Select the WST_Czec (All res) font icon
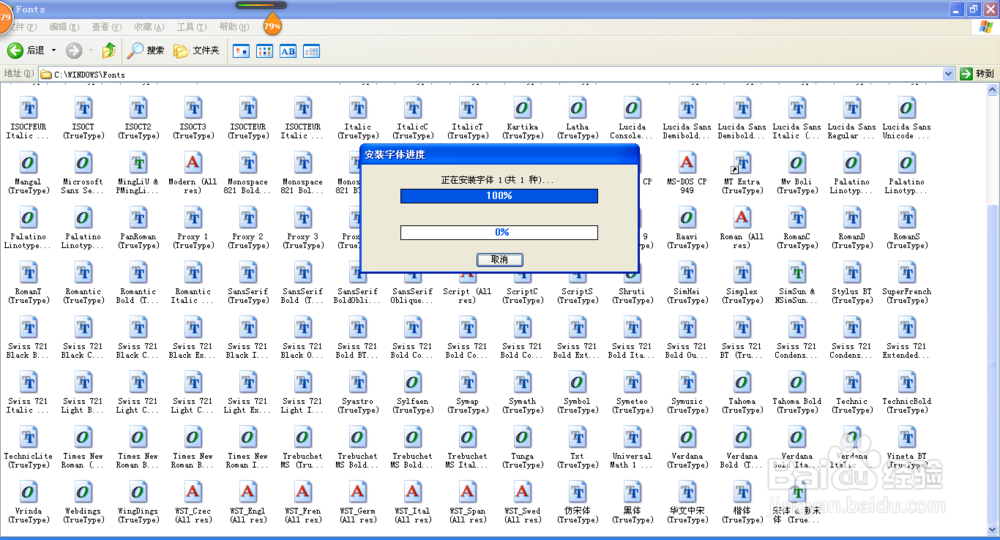 pyautogui.click(x=193, y=492)
